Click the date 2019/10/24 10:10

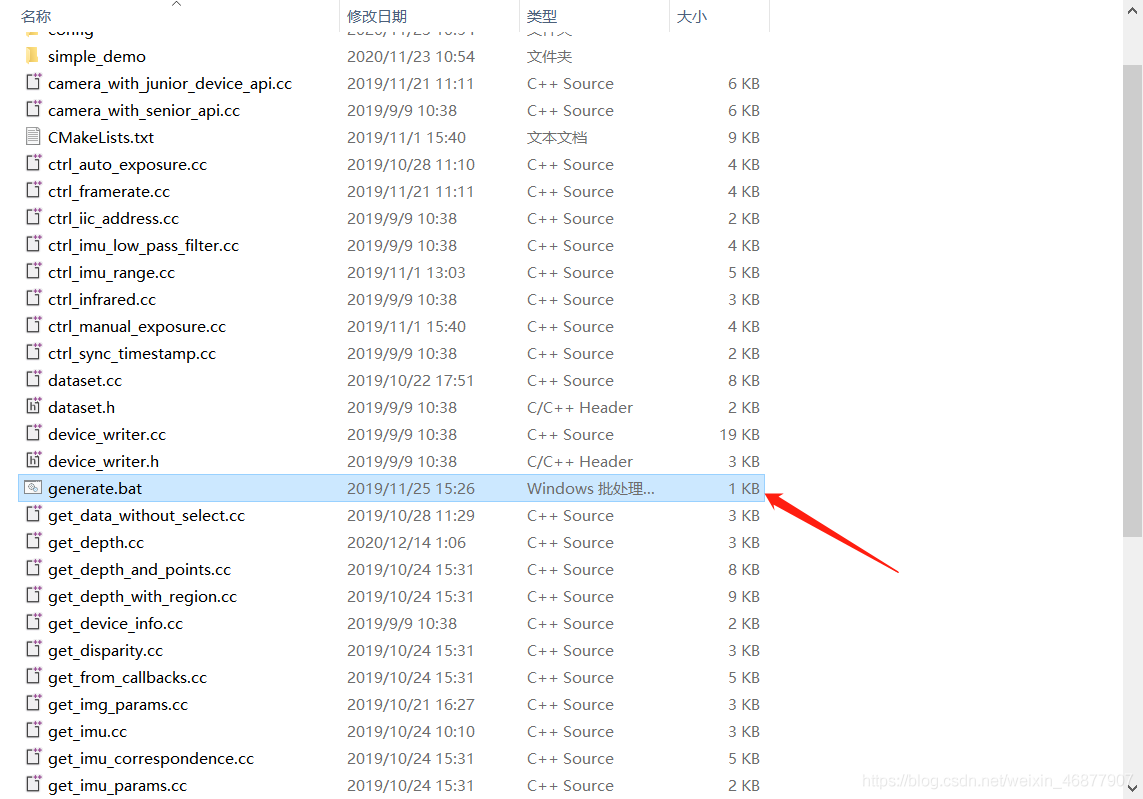[x=410, y=732]
